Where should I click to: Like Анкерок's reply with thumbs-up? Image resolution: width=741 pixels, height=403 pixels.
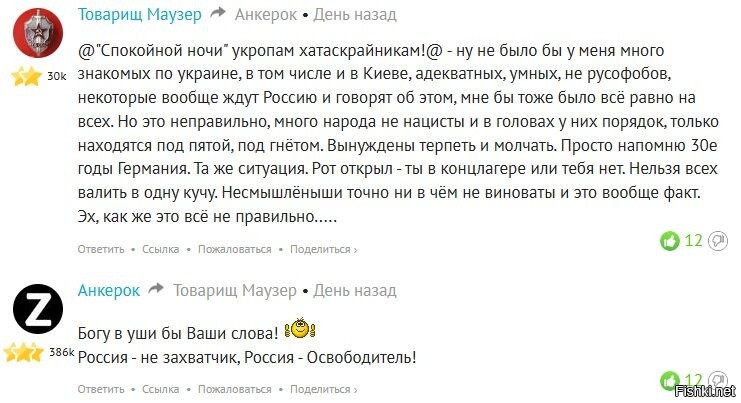[x=669, y=380]
